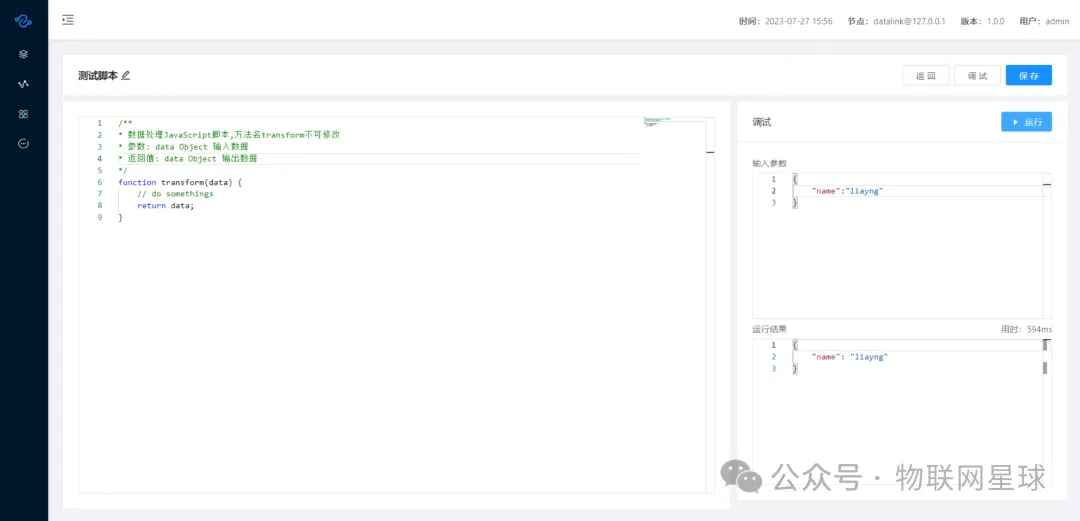Viewport: 1080px width, 521px height.
Task: Click the 调试 button
Action: (977, 76)
